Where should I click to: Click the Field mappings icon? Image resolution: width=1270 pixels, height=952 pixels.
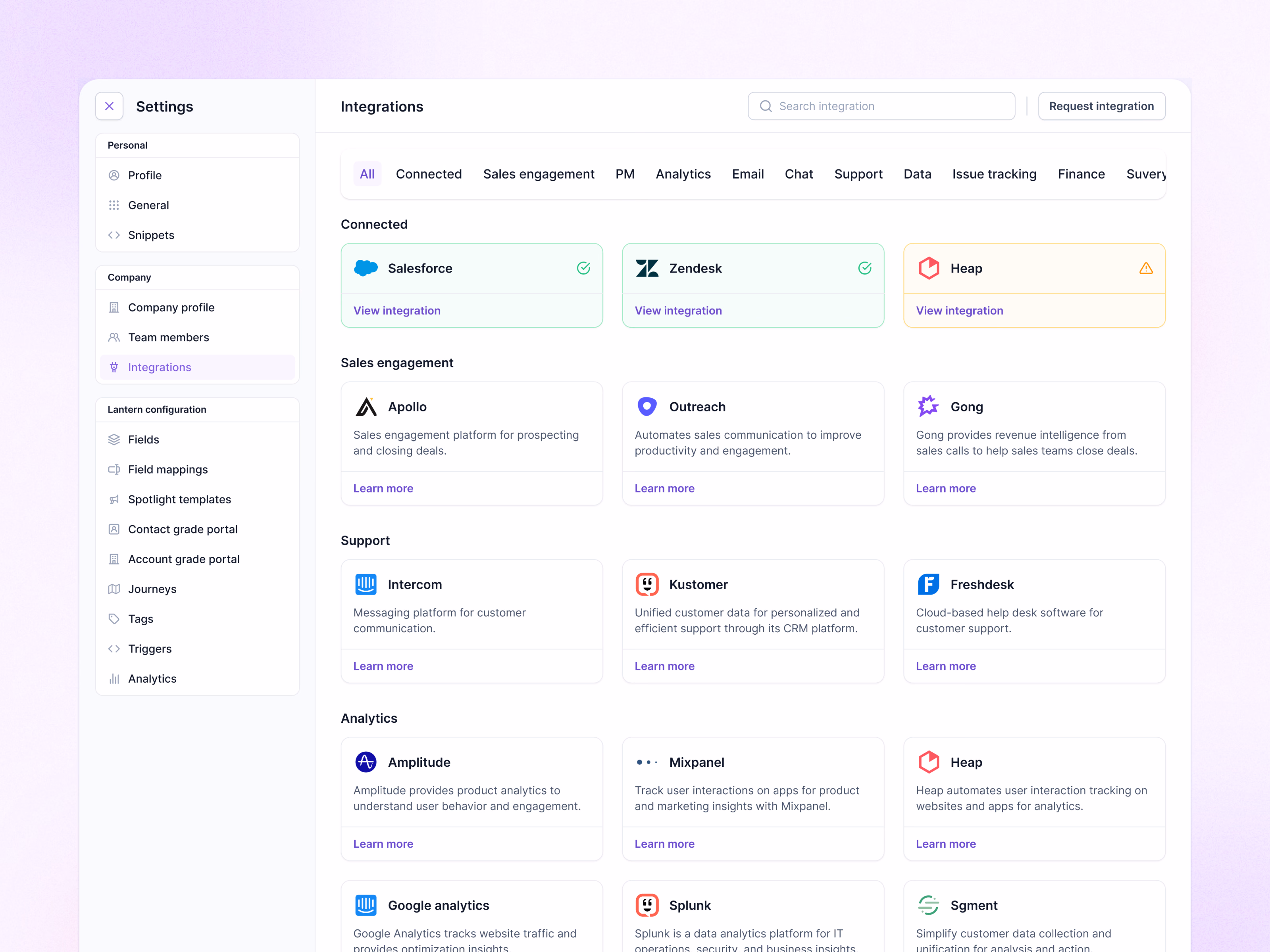click(x=114, y=469)
